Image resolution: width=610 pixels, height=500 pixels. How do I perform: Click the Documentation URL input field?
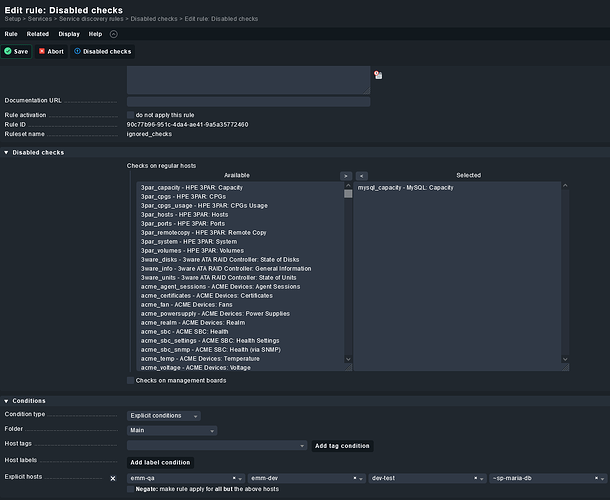(x=248, y=102)
